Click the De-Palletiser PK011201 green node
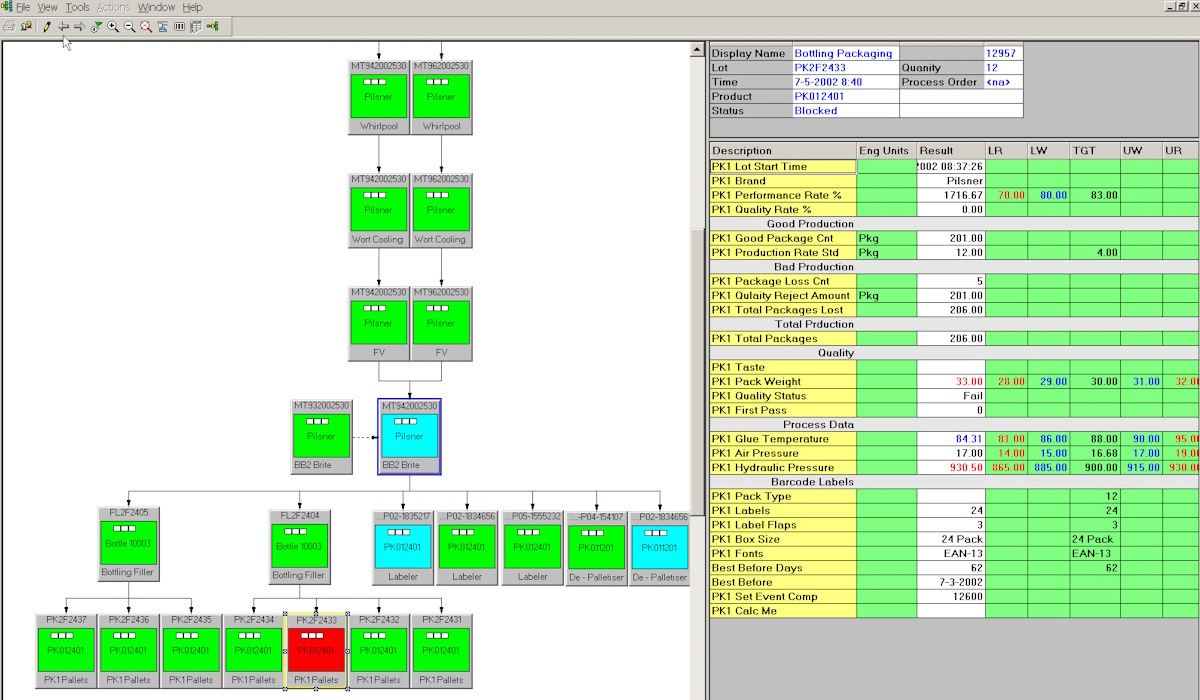 [596, 546]
